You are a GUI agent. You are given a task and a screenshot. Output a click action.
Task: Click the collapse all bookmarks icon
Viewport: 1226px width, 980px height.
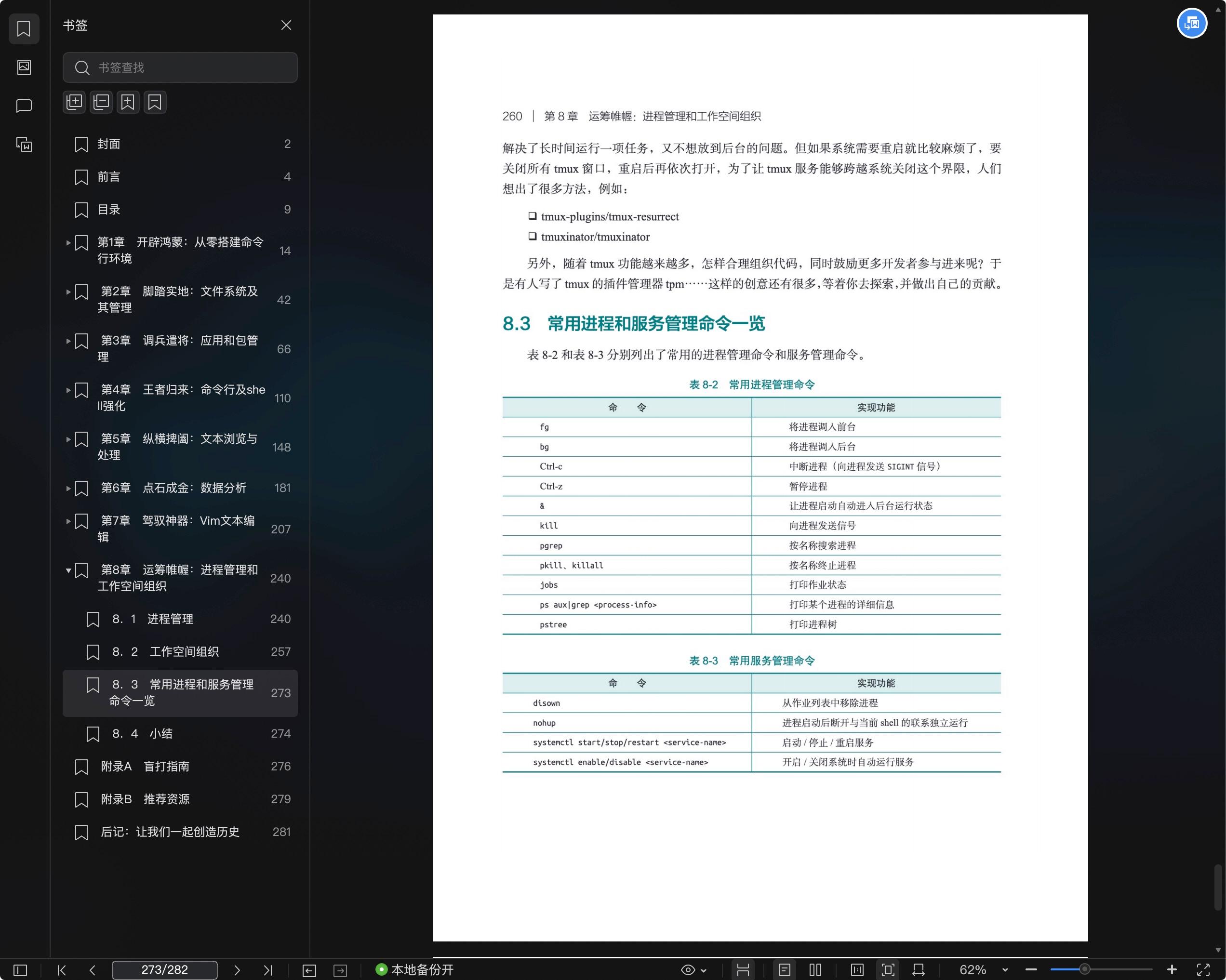pos(101,102)
